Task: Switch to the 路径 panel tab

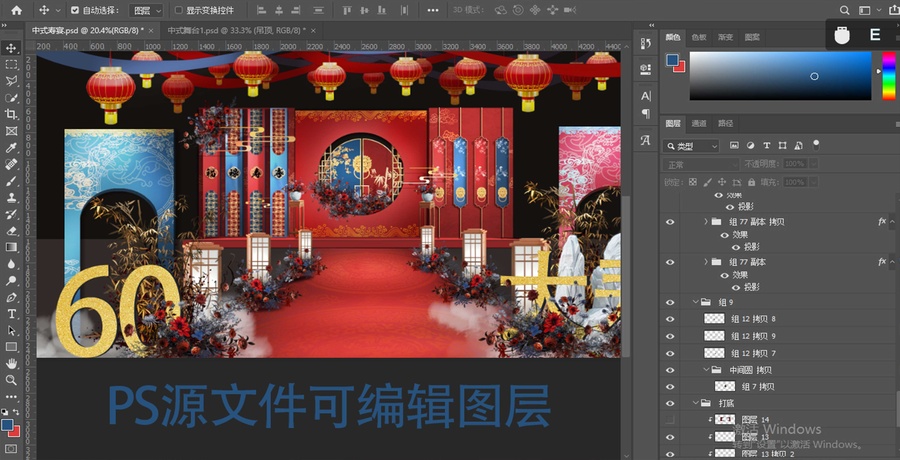Action: [x=725, y=123]
